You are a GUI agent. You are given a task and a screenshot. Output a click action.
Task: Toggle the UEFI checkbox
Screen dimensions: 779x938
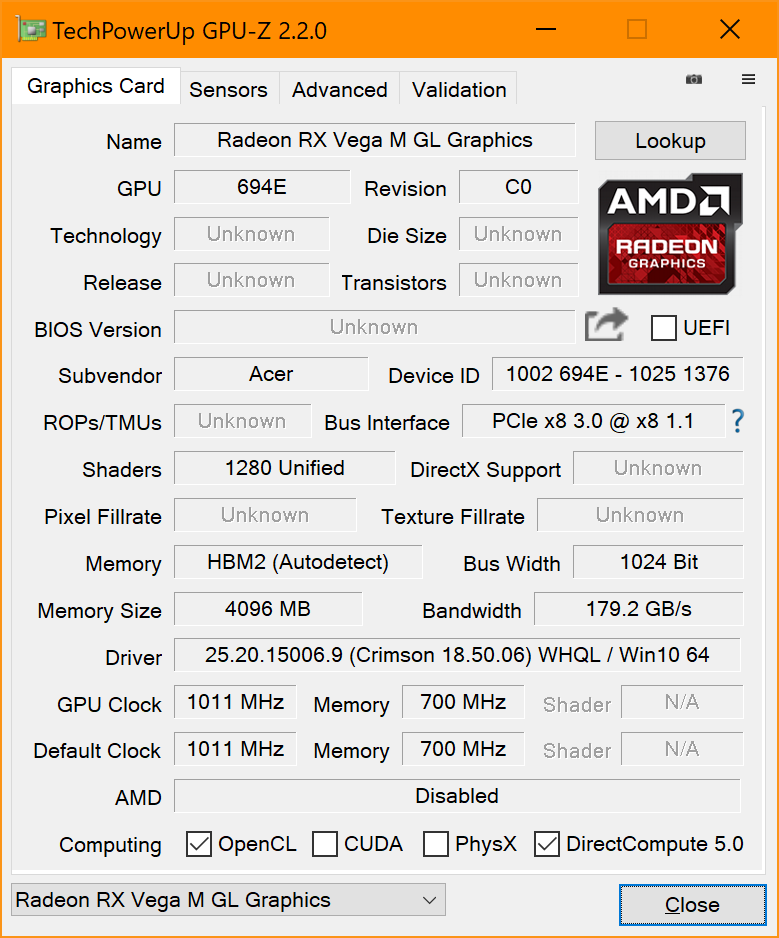[663, 327]
